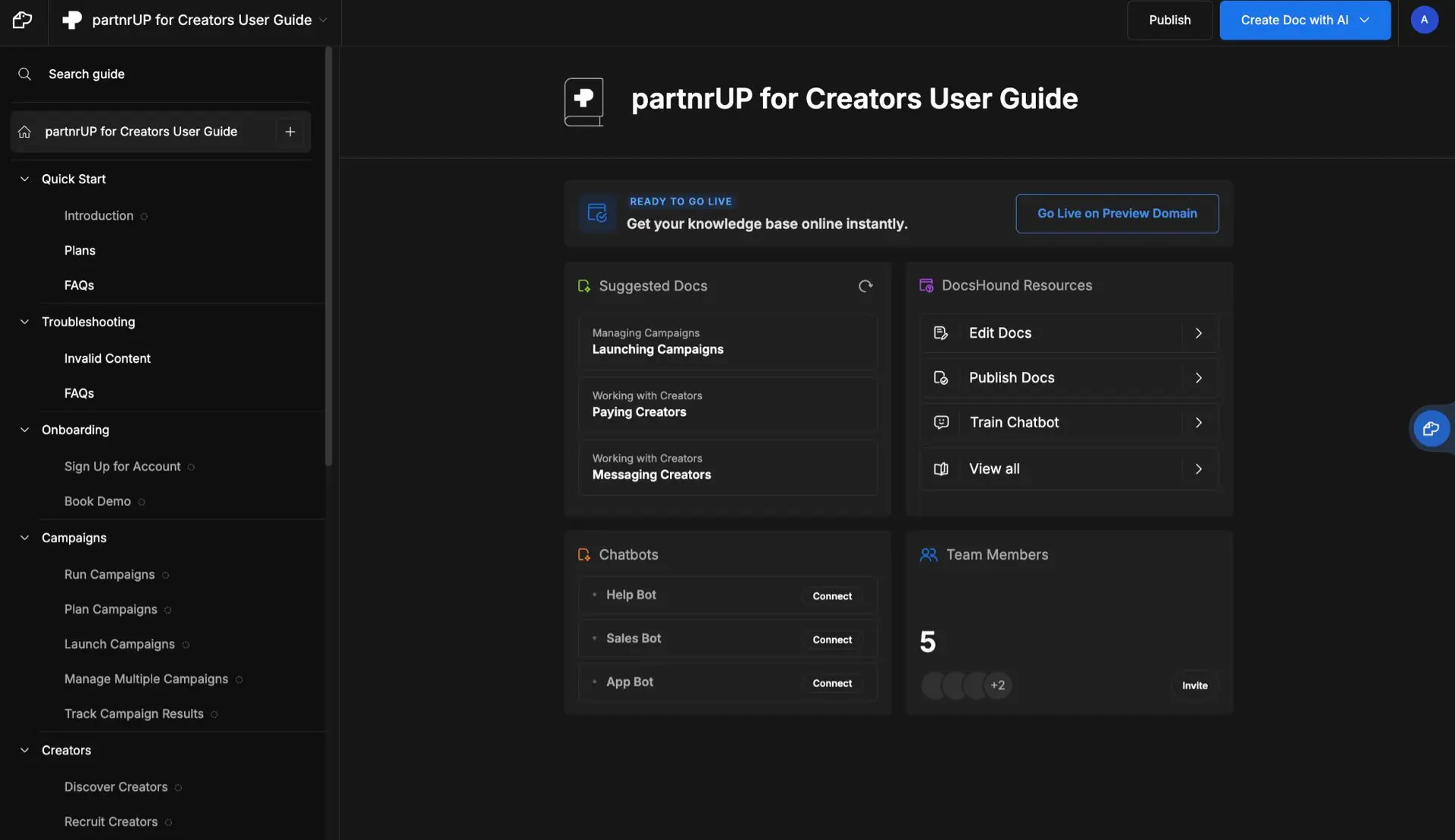Screen dimensions: 1455x840
Task: Click the Ready to Go Live icon
Action: click(597, 214)
